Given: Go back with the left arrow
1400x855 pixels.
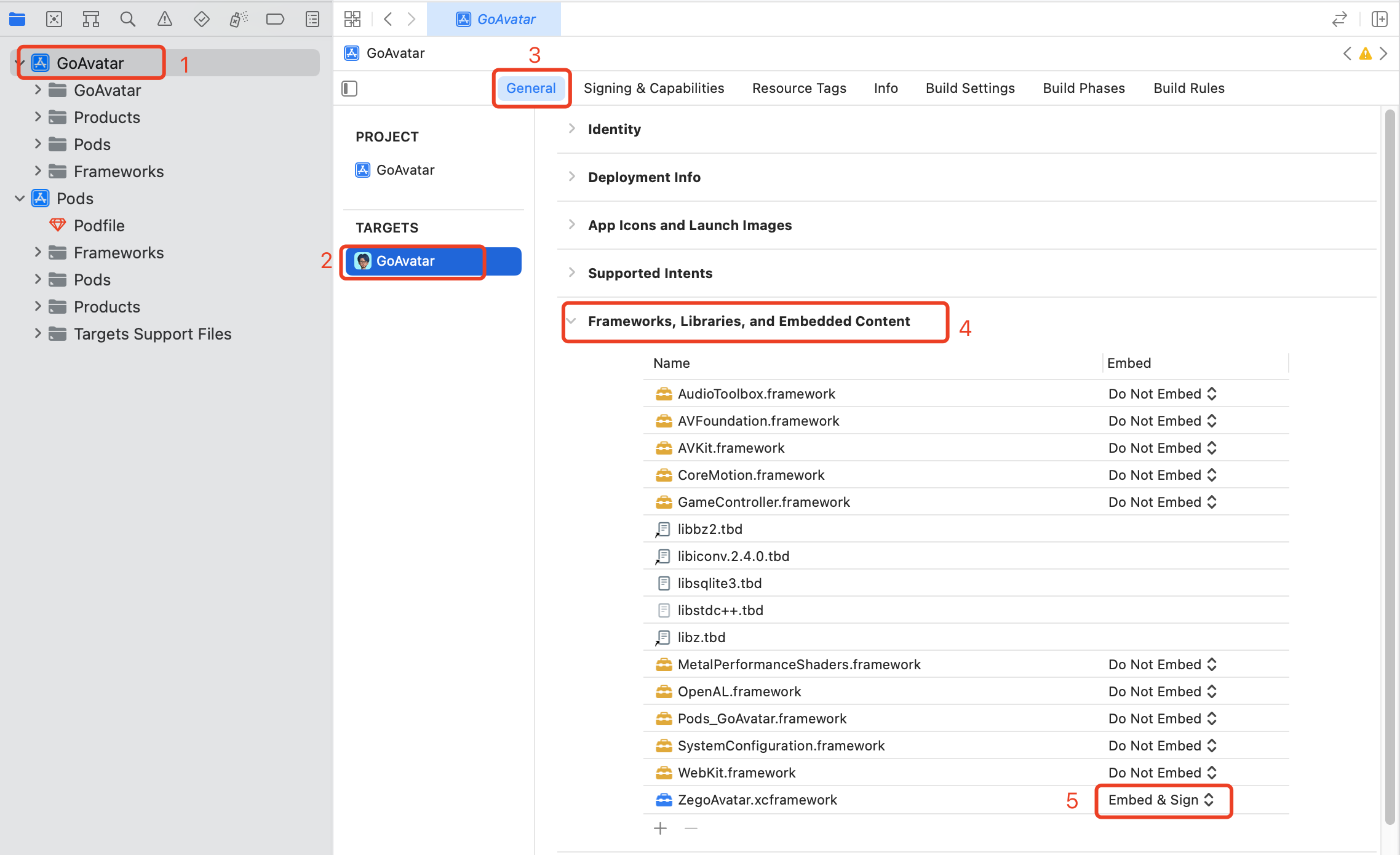Looking at the screenshot, I should point(388,19).
